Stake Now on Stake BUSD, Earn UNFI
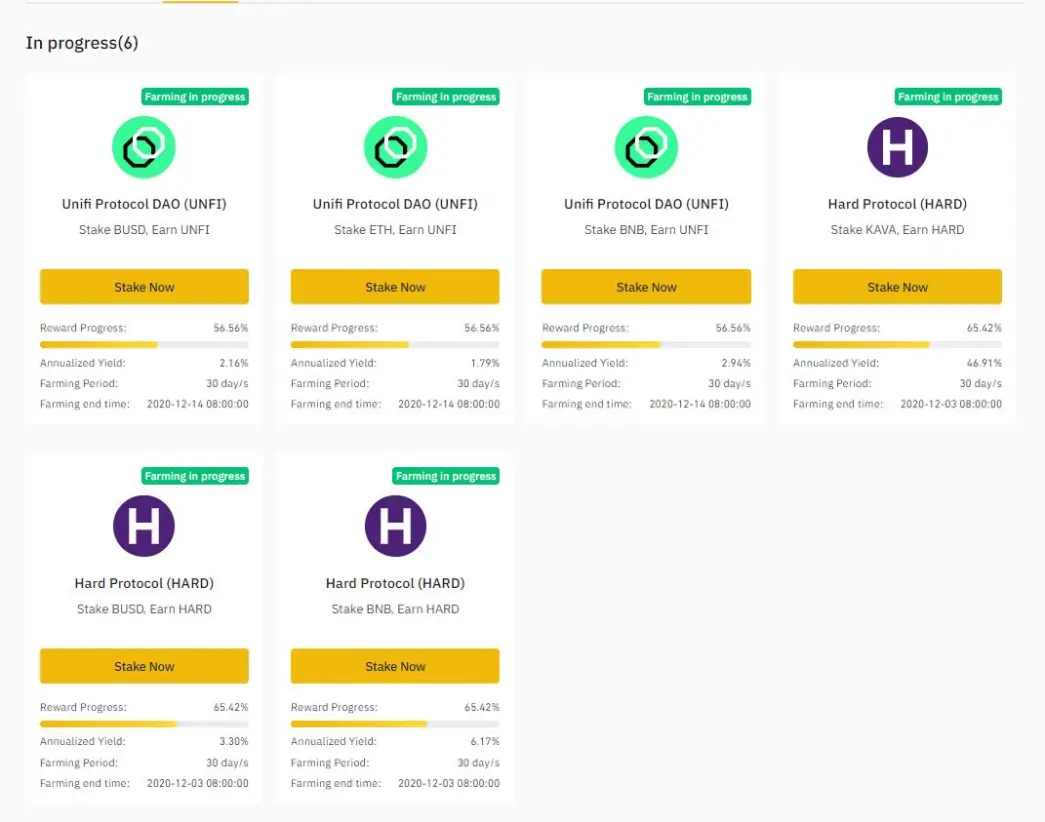 144,287
